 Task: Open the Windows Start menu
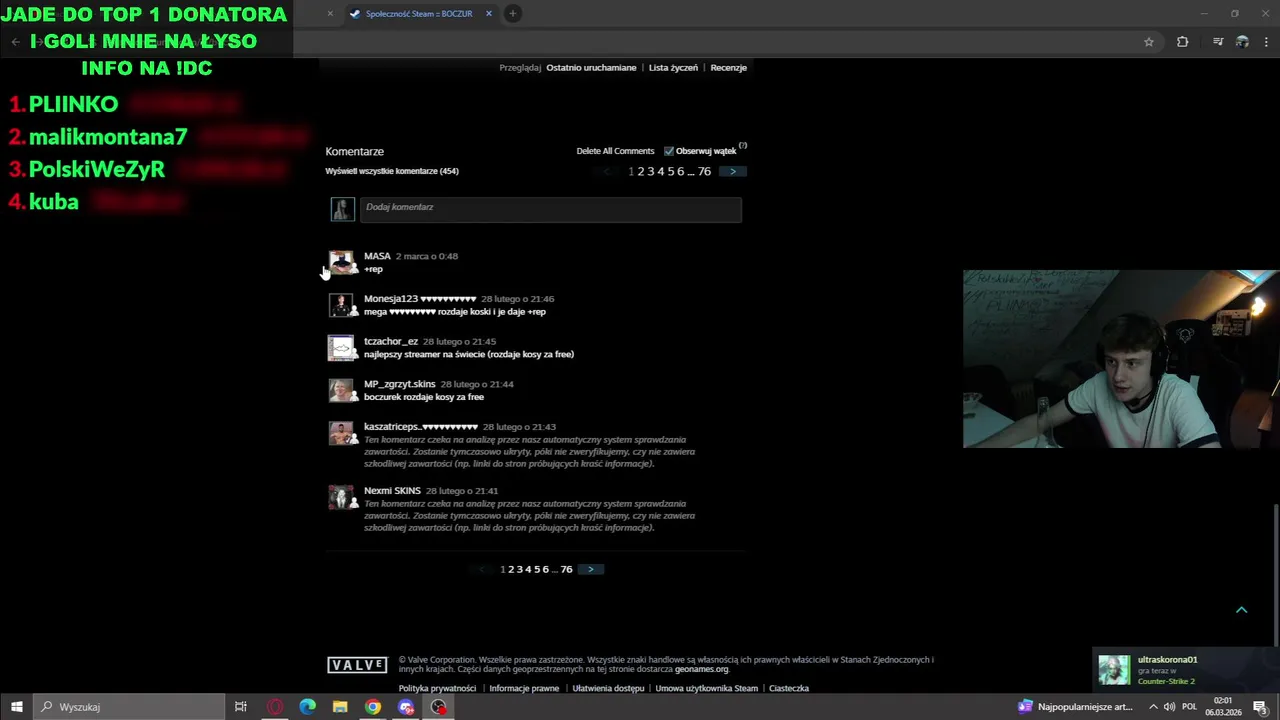(16, 707)
